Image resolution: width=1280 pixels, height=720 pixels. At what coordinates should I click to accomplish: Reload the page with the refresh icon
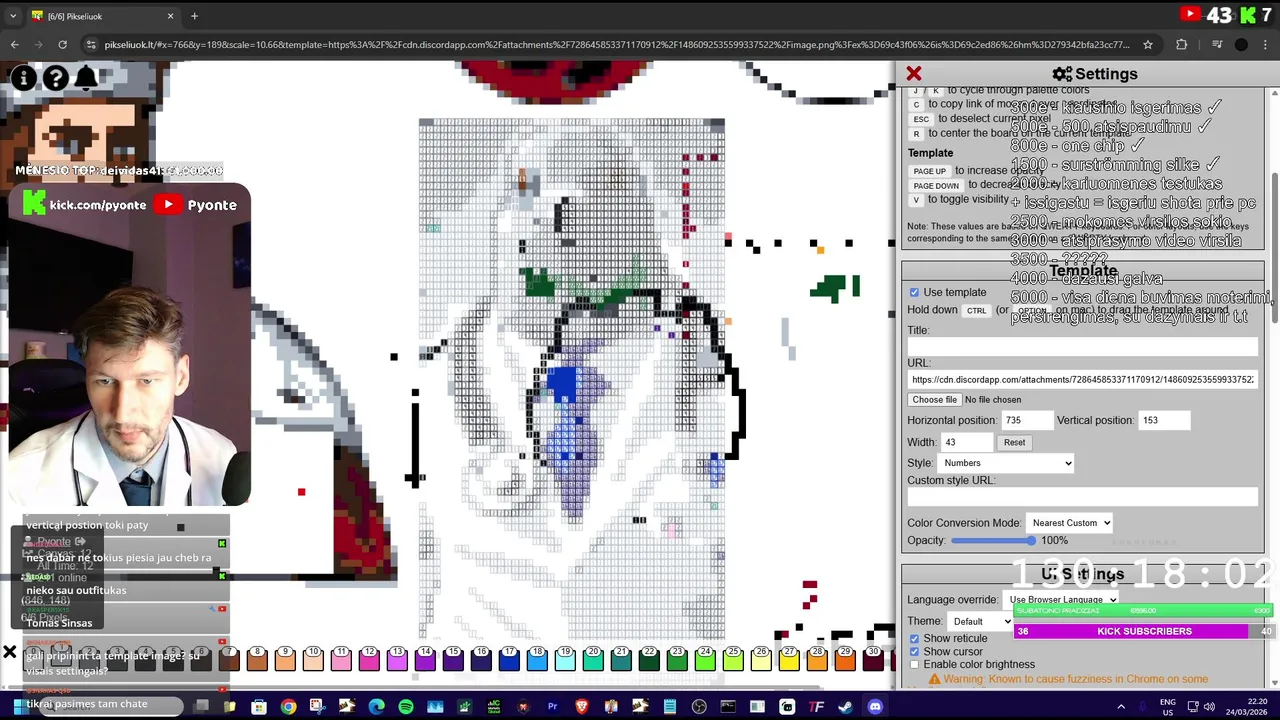[62, 44]
